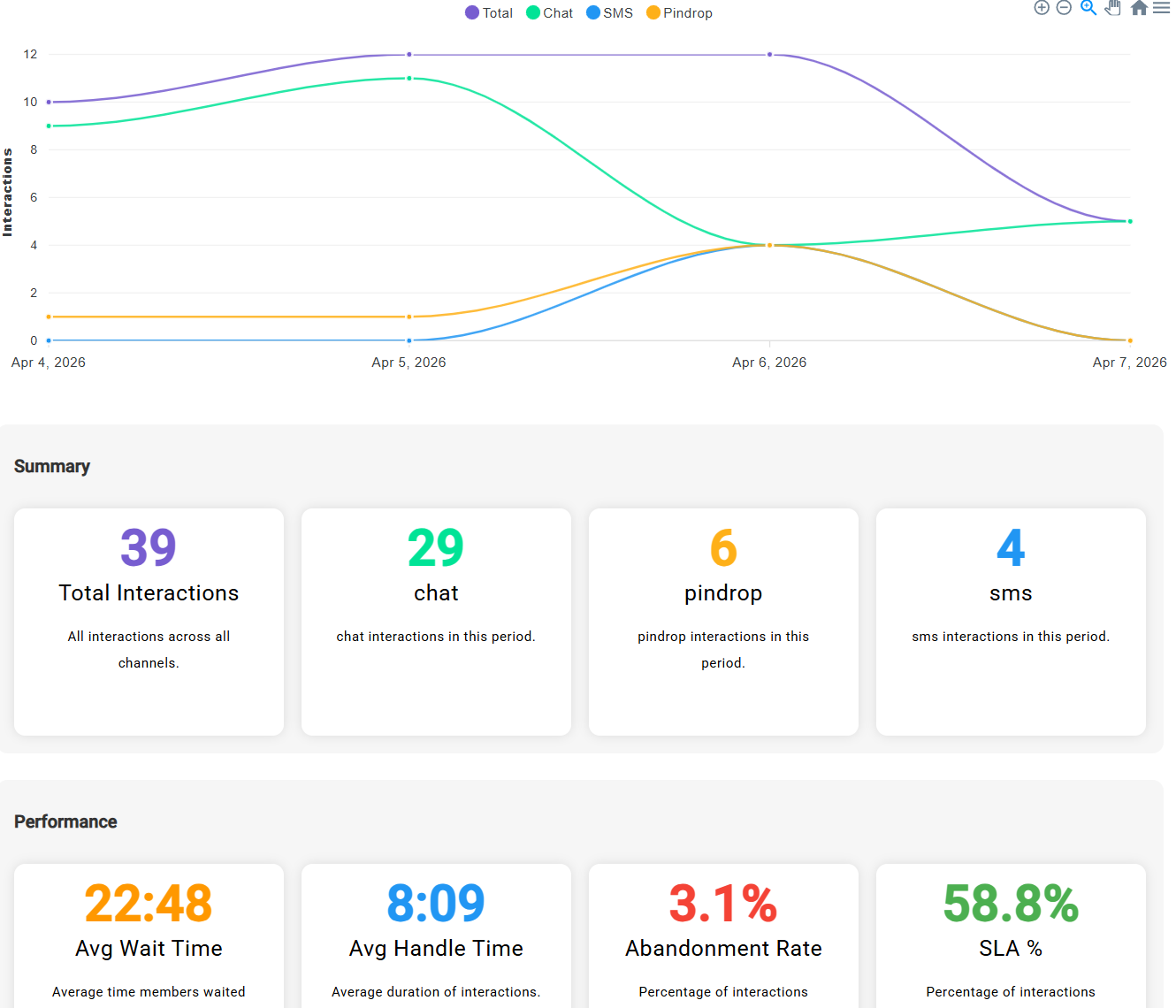
Task: Click the Performance section heading
Action: click(65, 821)
